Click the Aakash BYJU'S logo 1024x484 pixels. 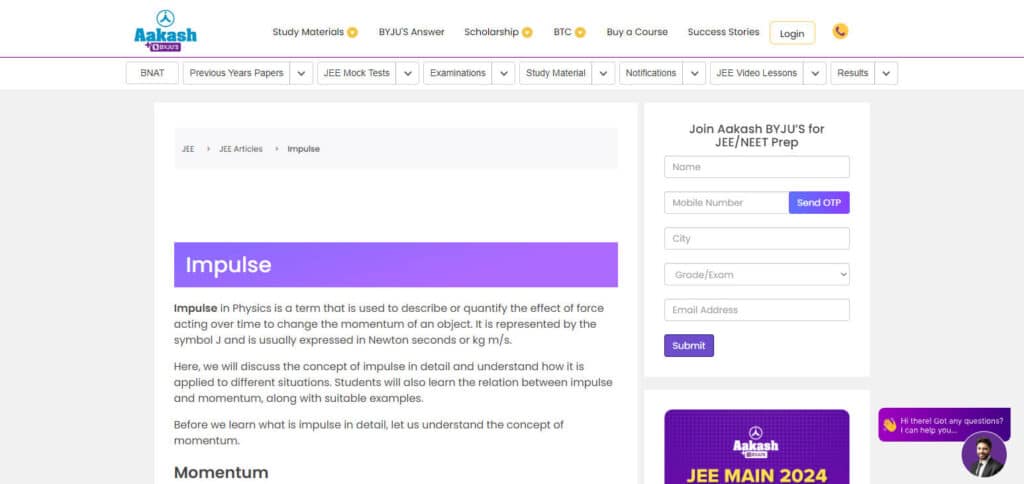pyautogui.click(x=165, y=31)
